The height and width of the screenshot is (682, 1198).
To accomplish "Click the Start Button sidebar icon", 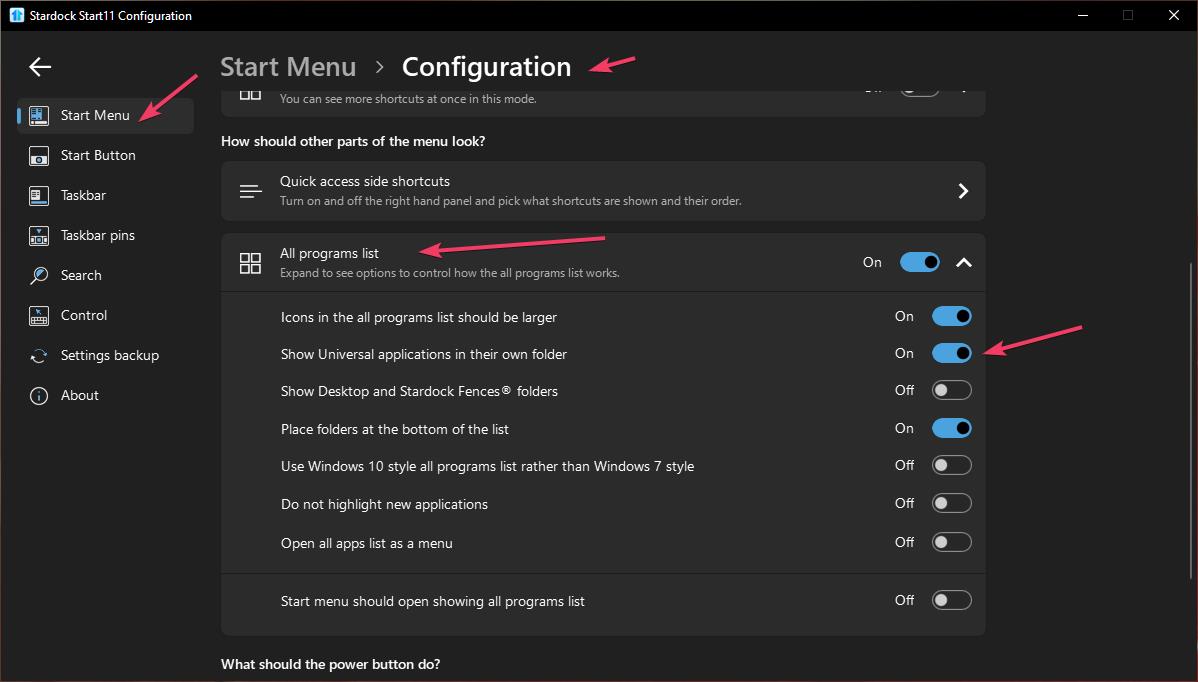I will [x=39, y=156].
